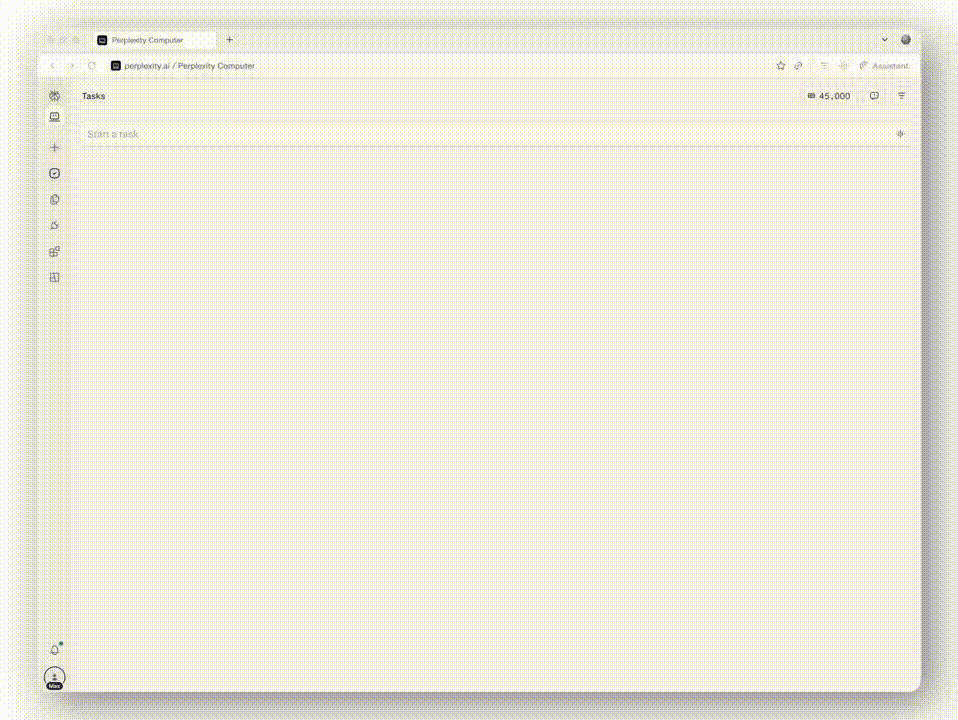Click the Perplexity logo in the sidebar
The width and height of the screenshot is (958, 720).
pyautogui.click(x=54, y=96)
